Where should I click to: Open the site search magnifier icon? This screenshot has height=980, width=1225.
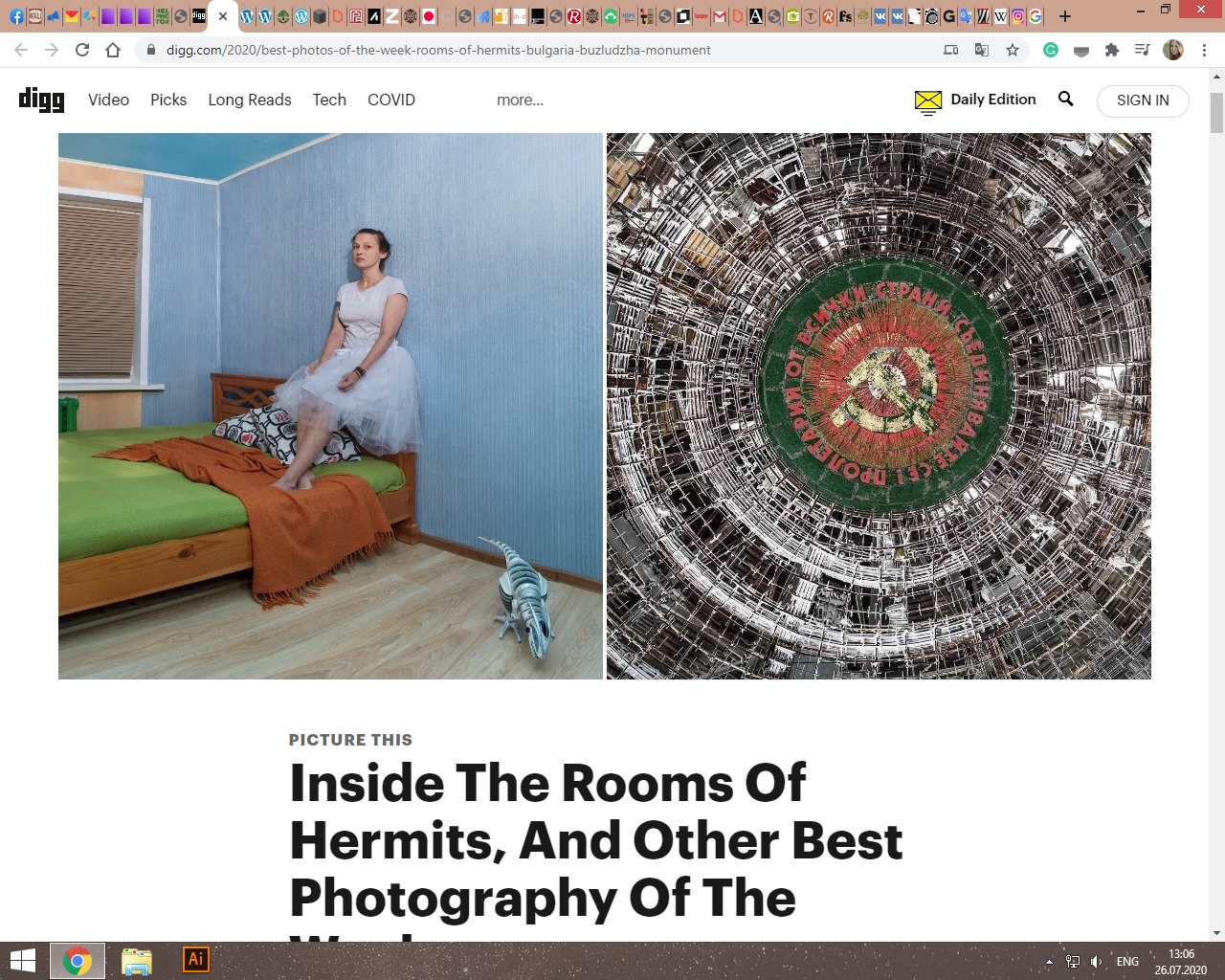click(1065, 99)
